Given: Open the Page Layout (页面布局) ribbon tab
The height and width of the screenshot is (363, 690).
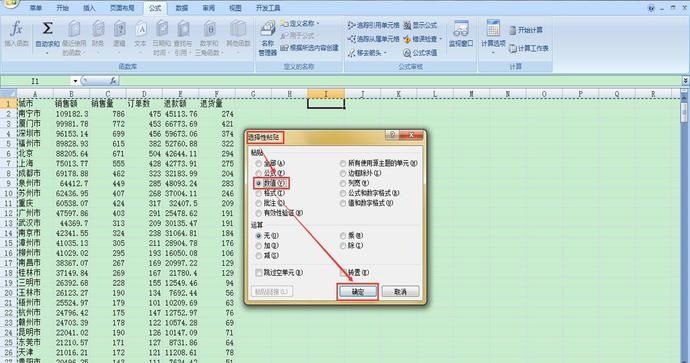Looking at the screenshot, I should tap(122, 8).
